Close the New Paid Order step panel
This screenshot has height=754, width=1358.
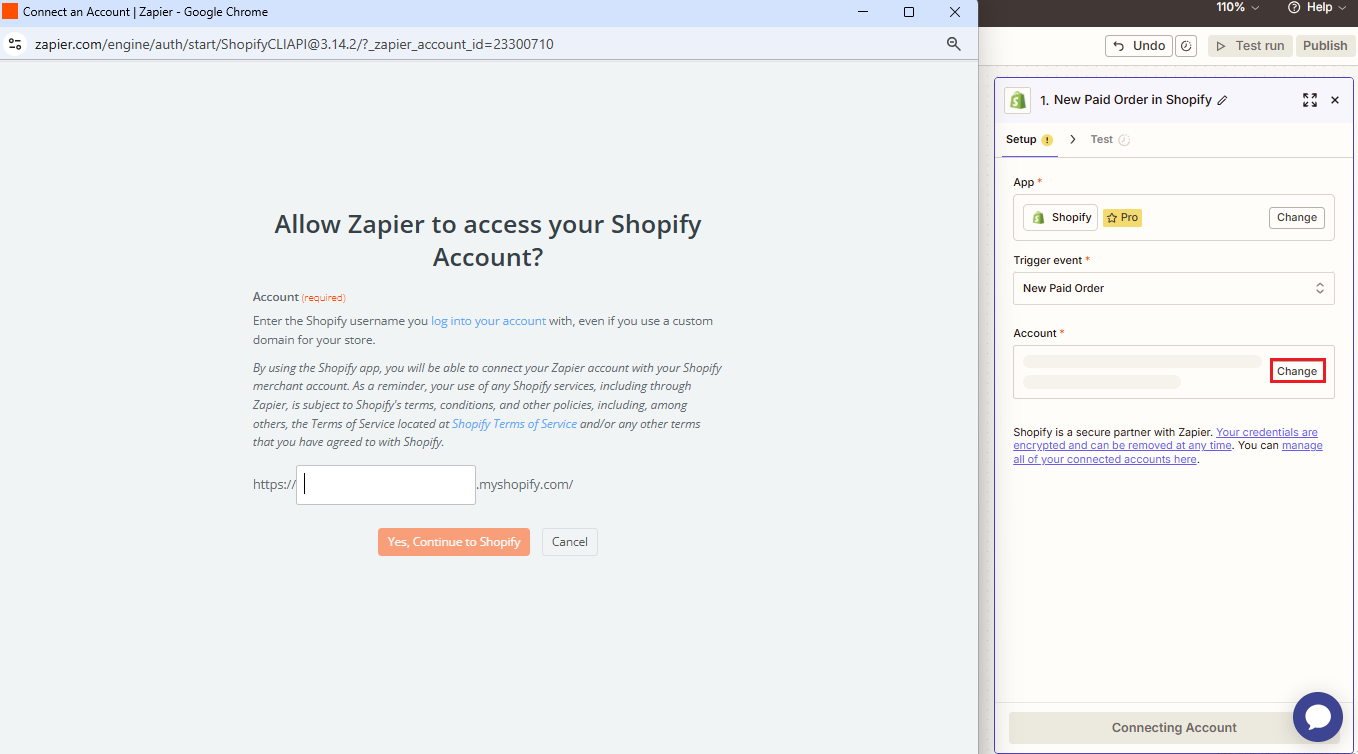pos(1335,100)
